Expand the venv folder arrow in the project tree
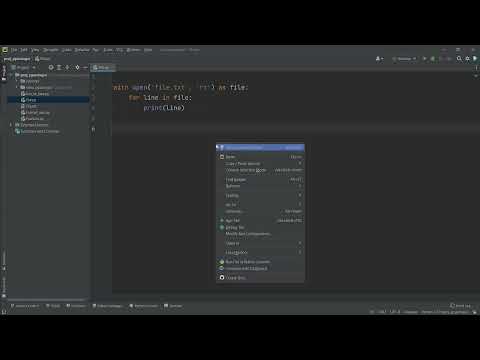Screen dimensions: 480x360 coord(17,87)
